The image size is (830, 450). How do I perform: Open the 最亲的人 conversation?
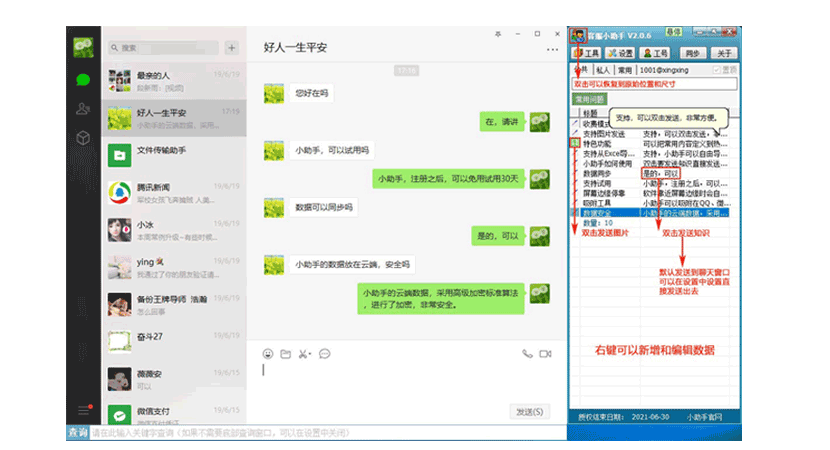click(174, 81)
